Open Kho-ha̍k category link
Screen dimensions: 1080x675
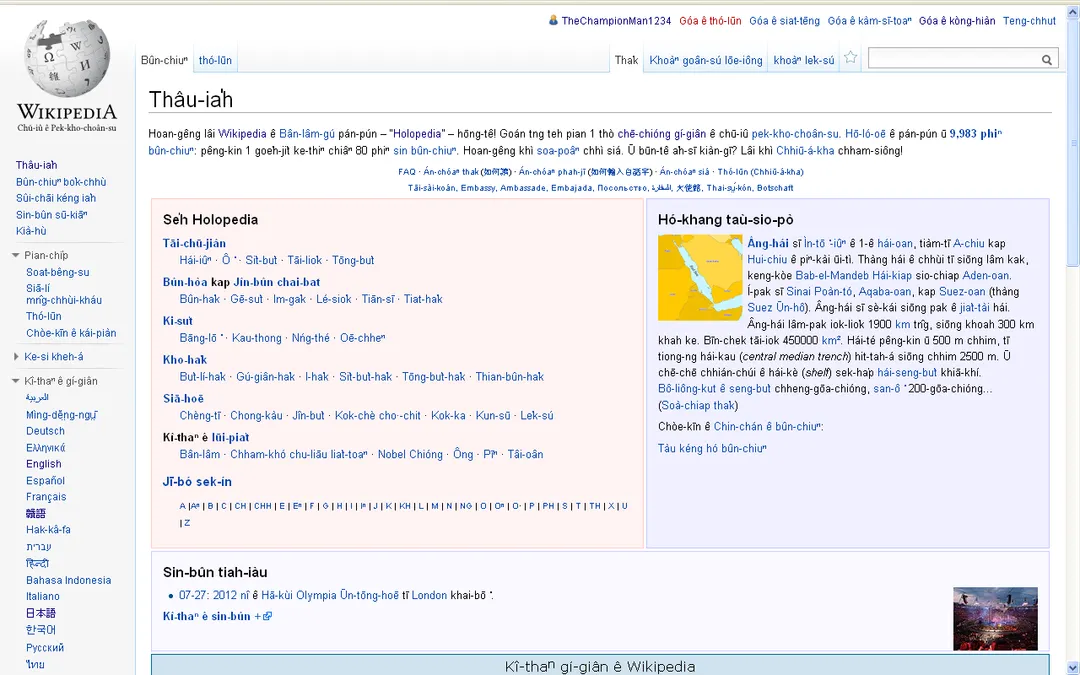point(185,360)
